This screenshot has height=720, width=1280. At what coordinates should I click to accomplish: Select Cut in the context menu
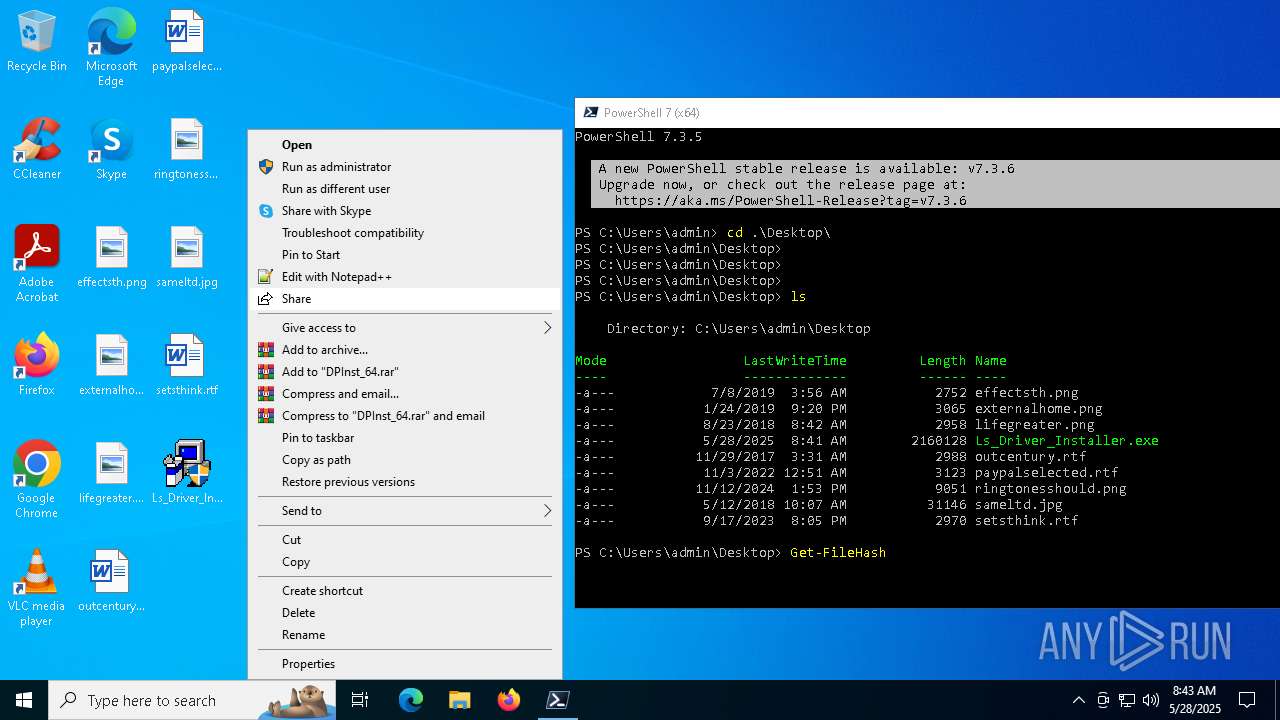pyautogui.click(x=405, y=540)
